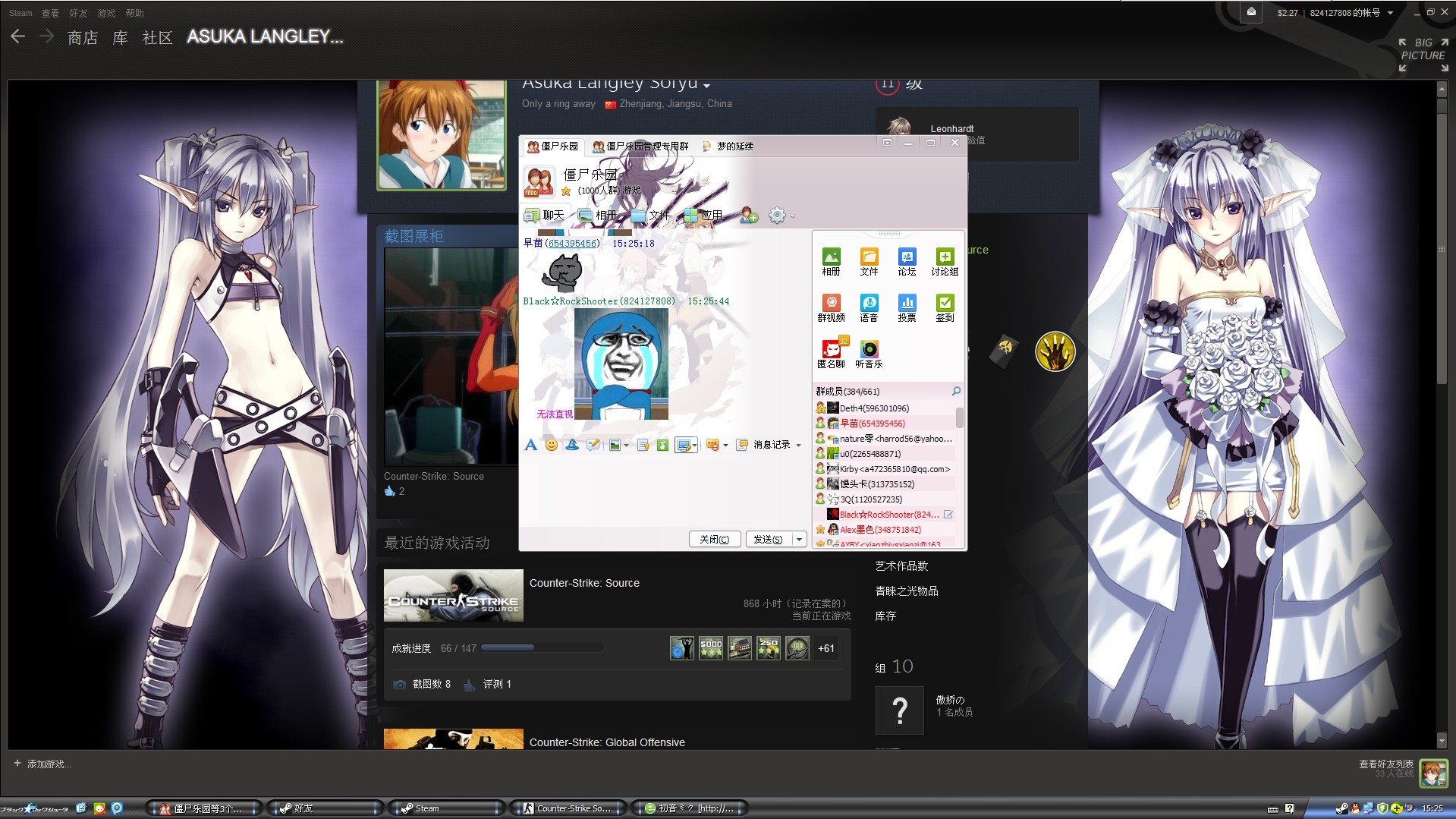Click the green music share icon in the chat toolbar

tap(662, 445)
